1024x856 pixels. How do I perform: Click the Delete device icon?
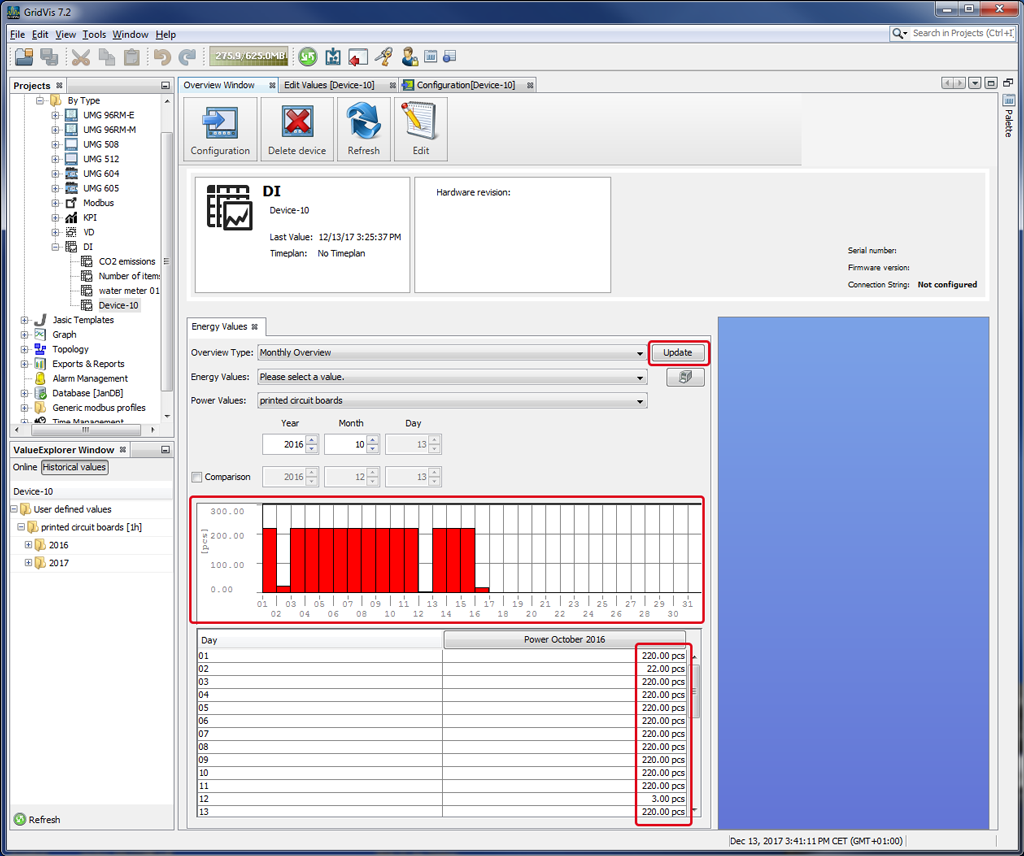[x=297, y=122]
